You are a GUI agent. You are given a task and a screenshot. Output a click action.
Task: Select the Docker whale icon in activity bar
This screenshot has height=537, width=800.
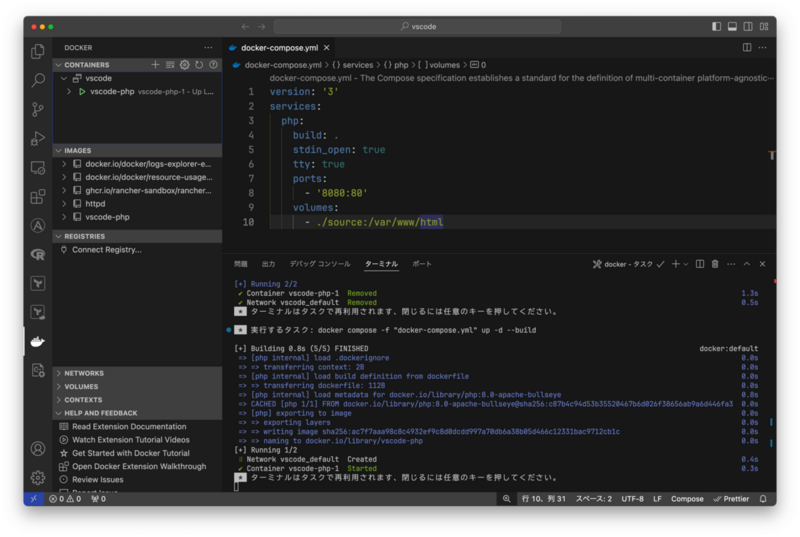(x=38, y=341)
